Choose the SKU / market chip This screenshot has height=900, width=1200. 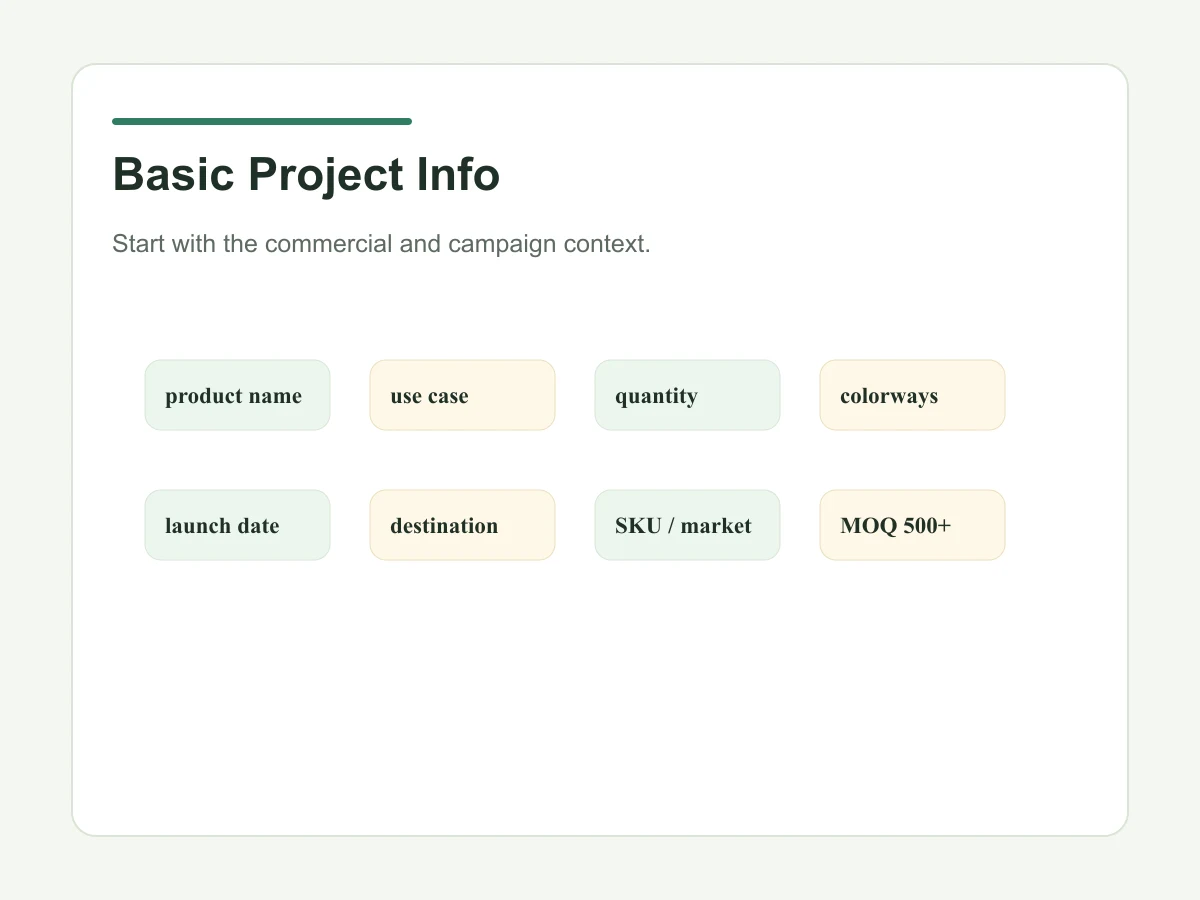point(687,525)
